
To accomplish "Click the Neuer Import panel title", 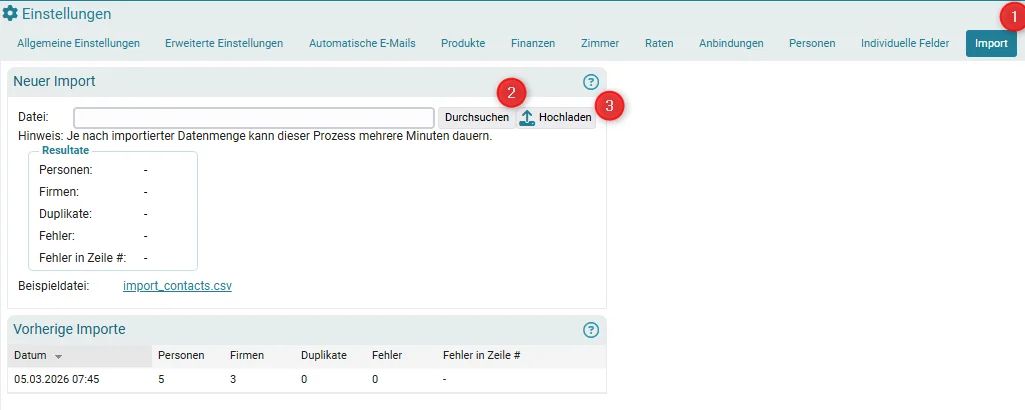I will pos(54,82).
